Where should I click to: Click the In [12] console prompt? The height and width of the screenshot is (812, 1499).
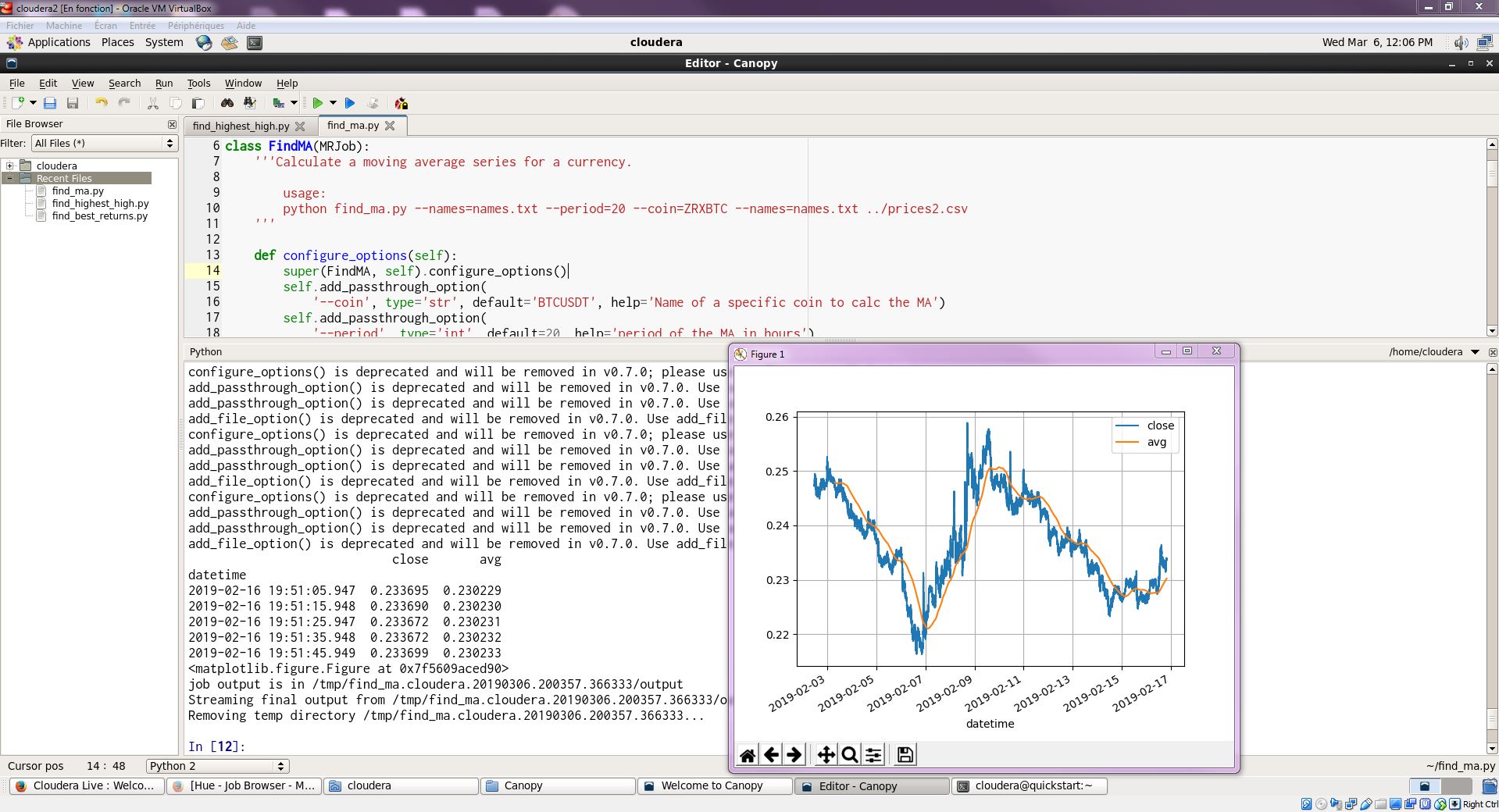216,746
